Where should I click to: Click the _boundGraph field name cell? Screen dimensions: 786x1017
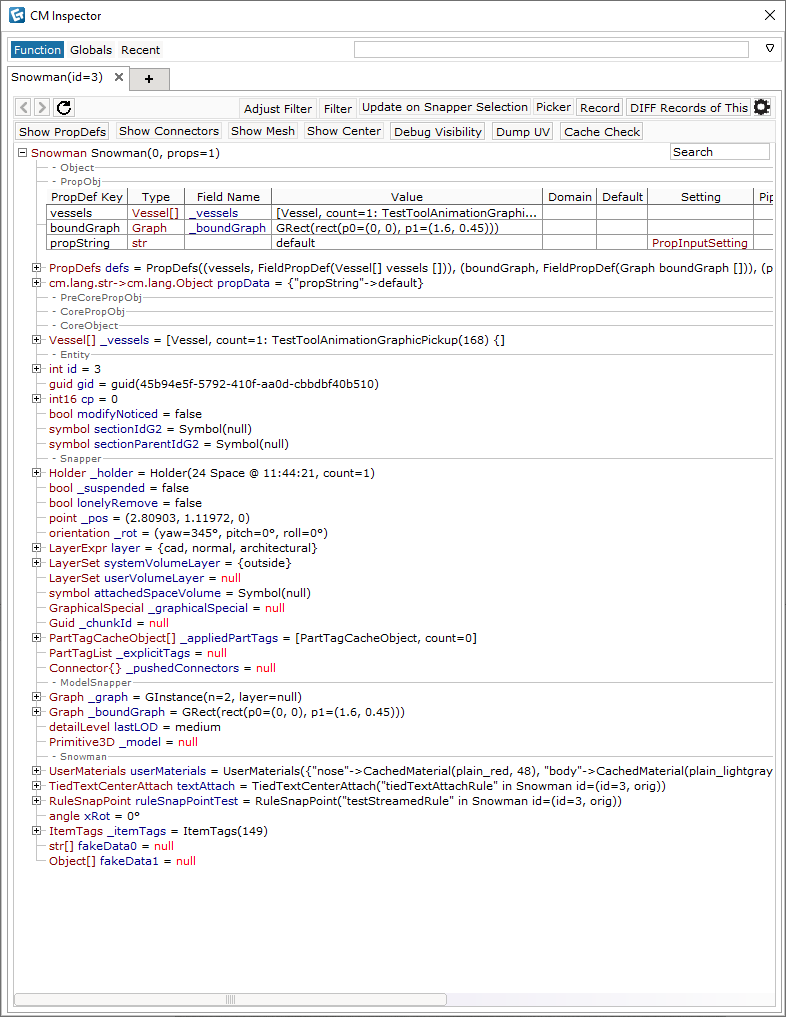[228, 228]
